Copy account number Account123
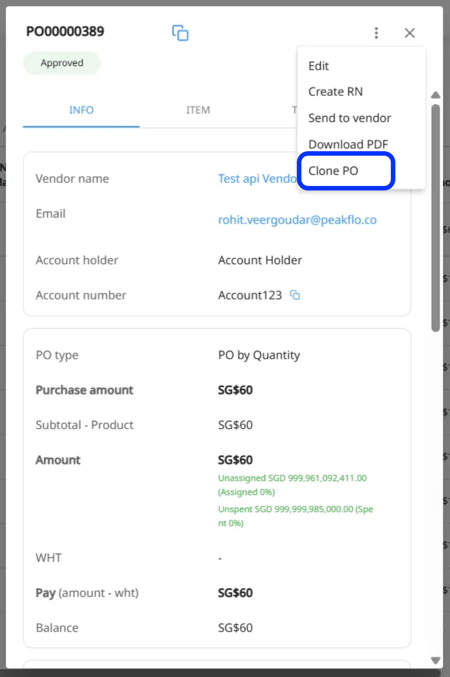Screen dimensions: 450x677 click(295, 295)
